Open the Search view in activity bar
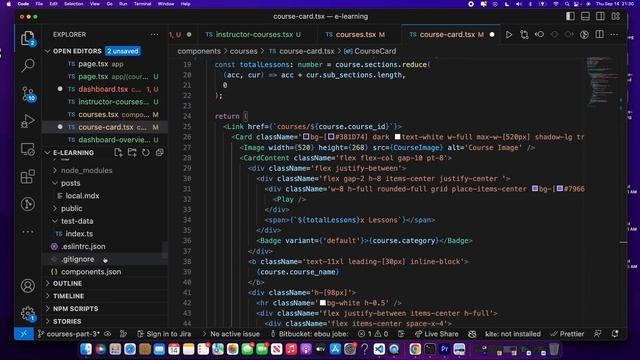640x360 pixels. click(x=28, y=65)
